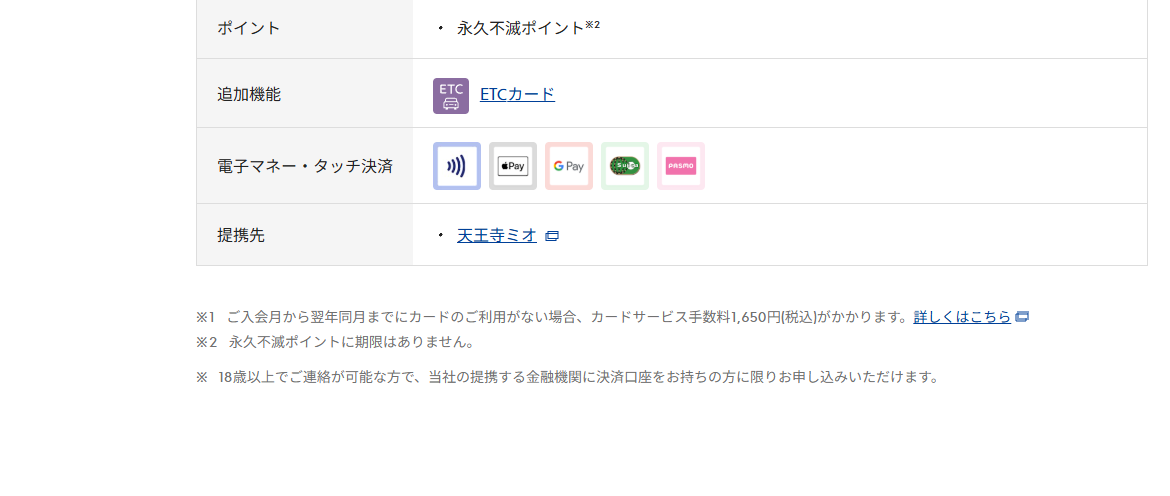Screen dimensions: 1170x496
Task: Click the contactless touch payment icon
Action: 457,166
